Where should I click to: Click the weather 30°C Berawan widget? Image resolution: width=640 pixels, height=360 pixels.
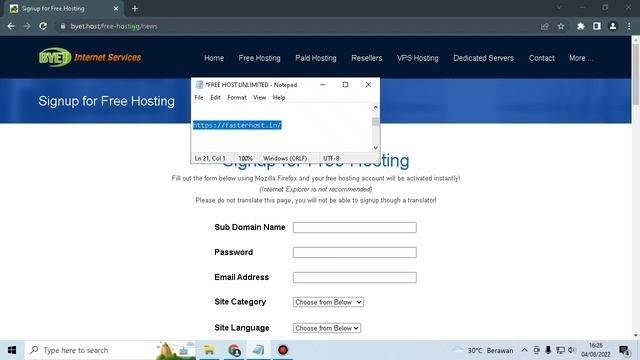482,350
